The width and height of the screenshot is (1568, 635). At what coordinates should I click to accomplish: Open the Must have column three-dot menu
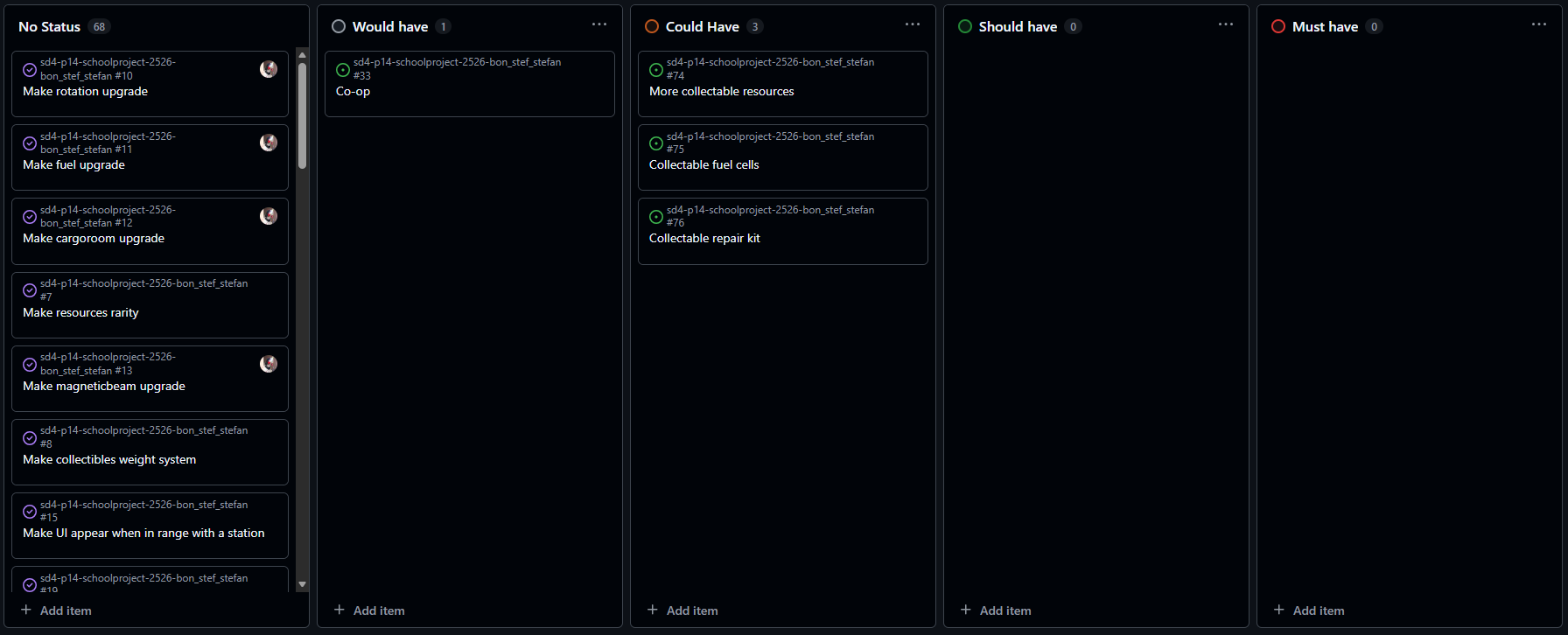[x=1539, y=24]
